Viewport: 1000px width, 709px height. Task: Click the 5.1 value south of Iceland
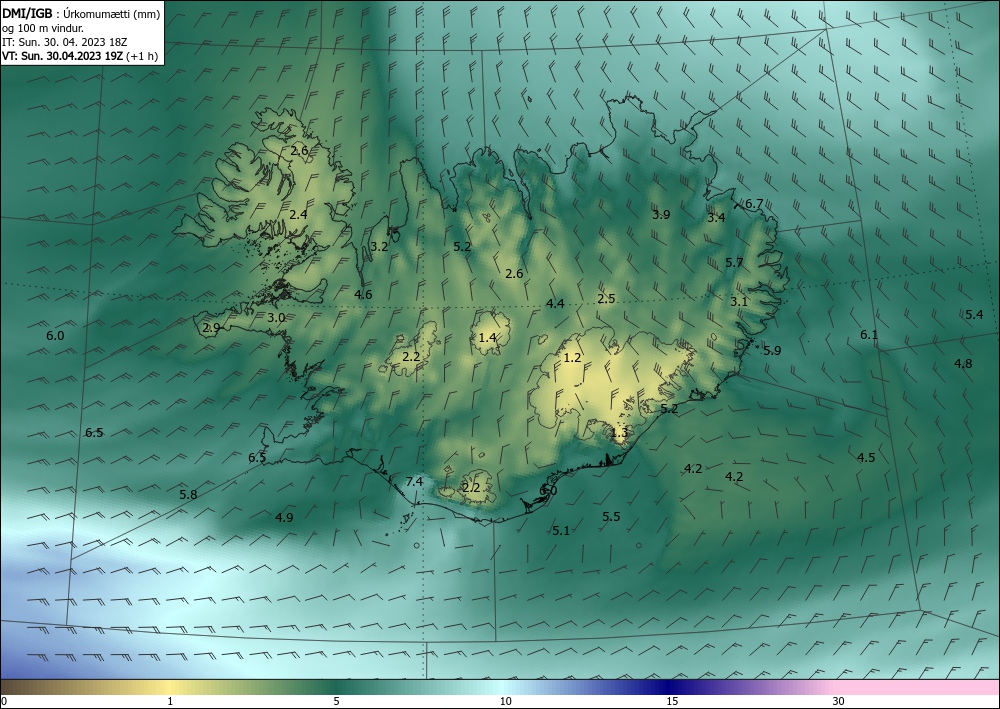561,530
